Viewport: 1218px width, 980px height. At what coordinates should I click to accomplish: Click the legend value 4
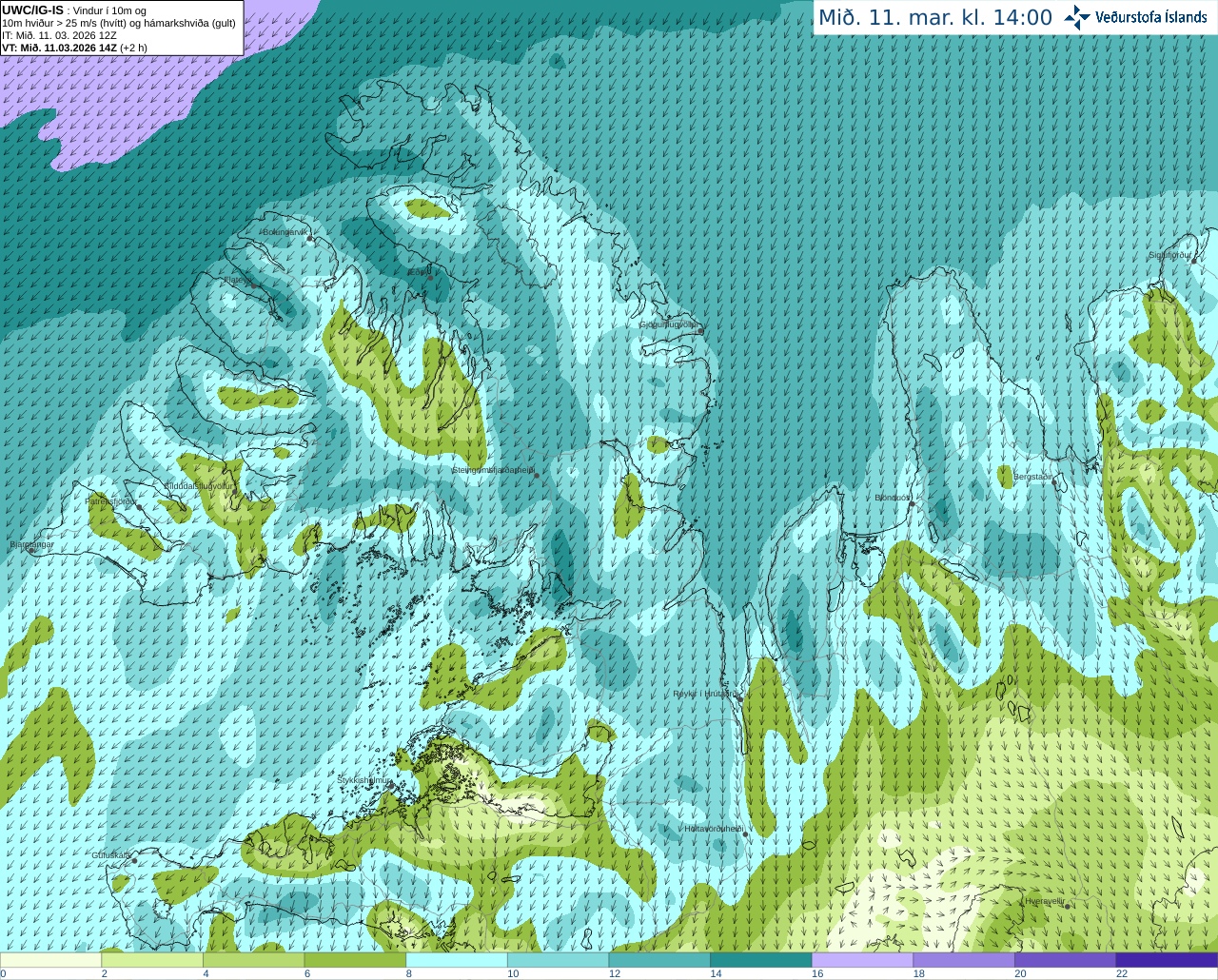(206, 973)
